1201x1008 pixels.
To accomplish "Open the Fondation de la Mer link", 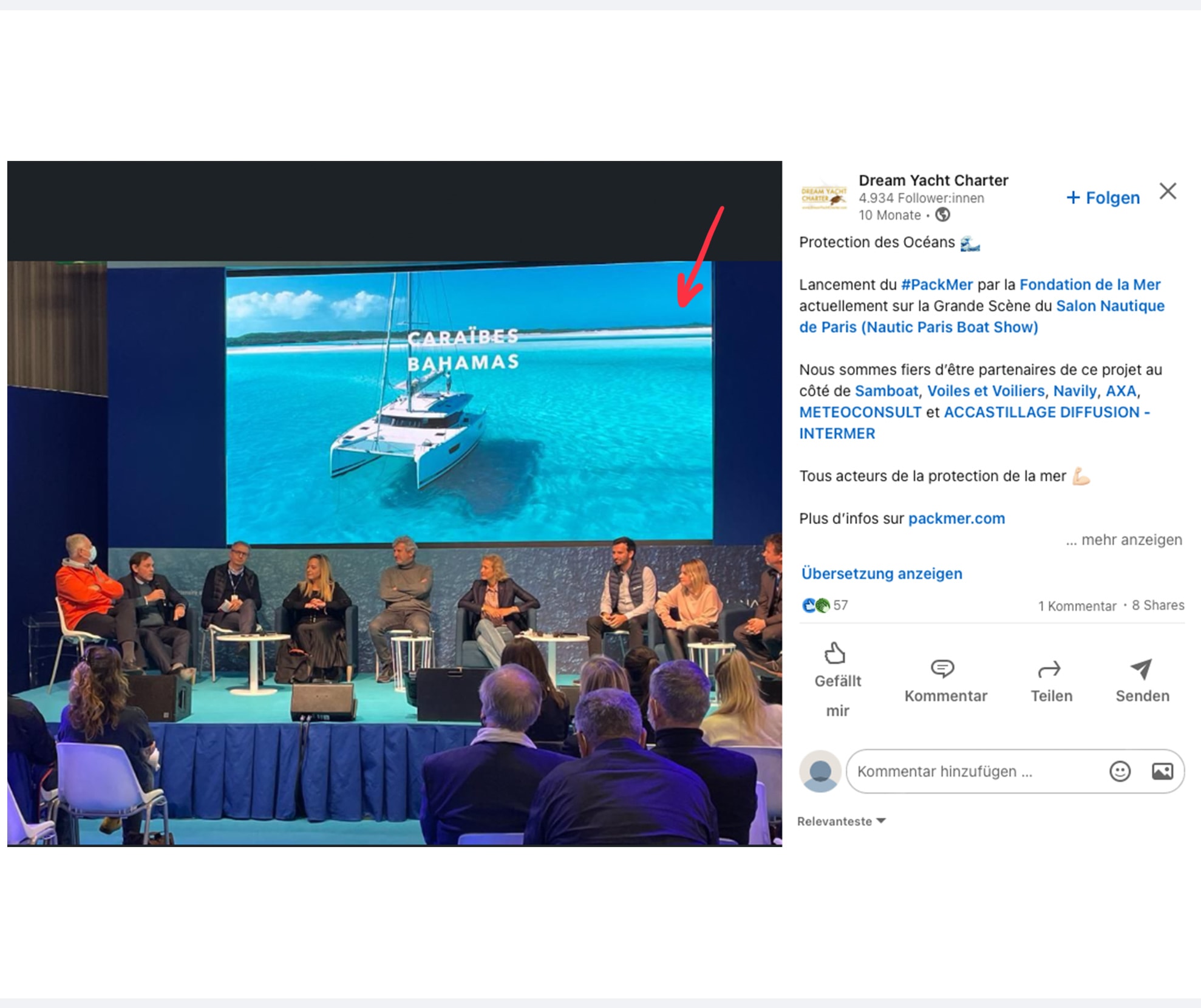I will tap(1090, 285).
